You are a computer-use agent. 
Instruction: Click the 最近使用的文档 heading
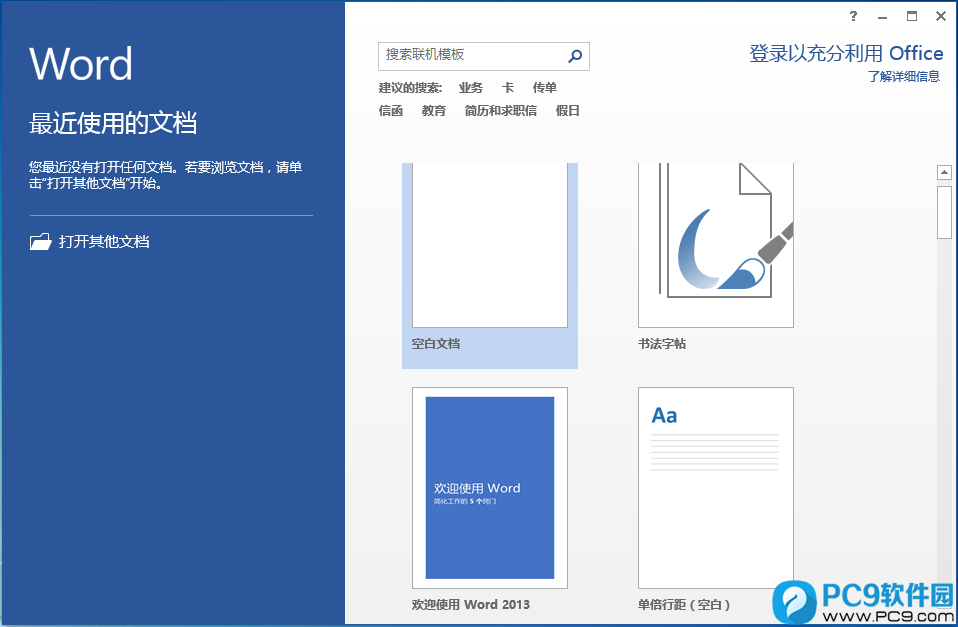click(x=113, y=123)
